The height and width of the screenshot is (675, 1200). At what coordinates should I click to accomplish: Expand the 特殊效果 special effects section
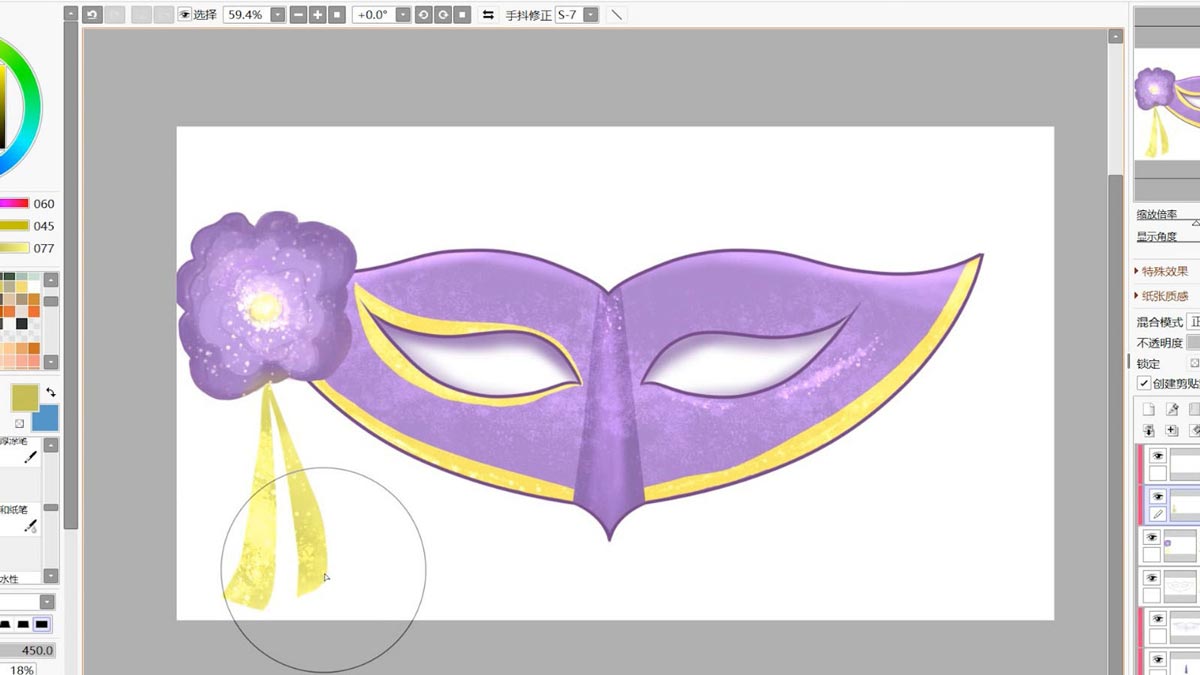pos(1162,271)
